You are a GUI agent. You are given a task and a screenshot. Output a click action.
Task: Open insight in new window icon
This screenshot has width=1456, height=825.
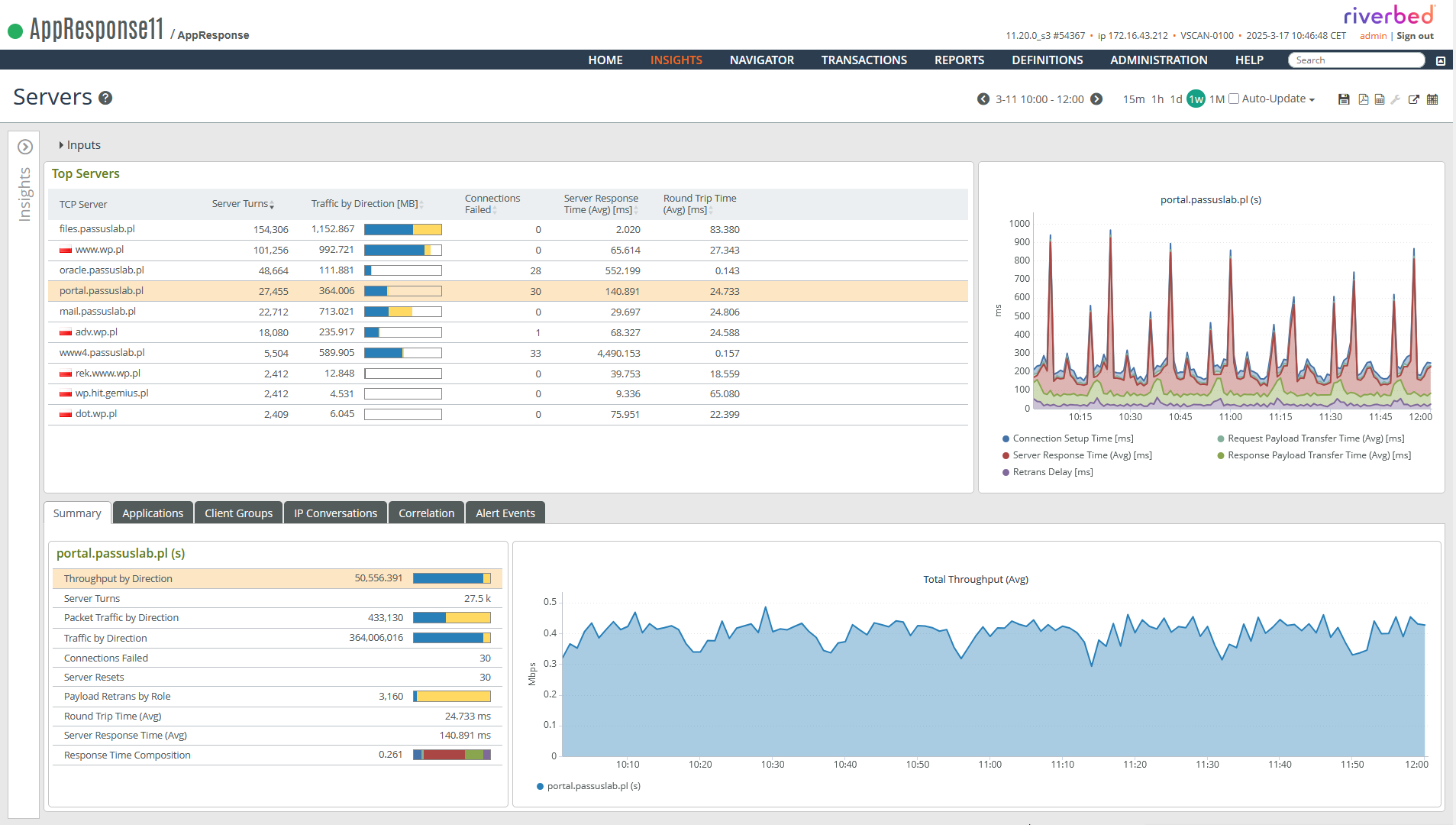tap(1414, 99)
